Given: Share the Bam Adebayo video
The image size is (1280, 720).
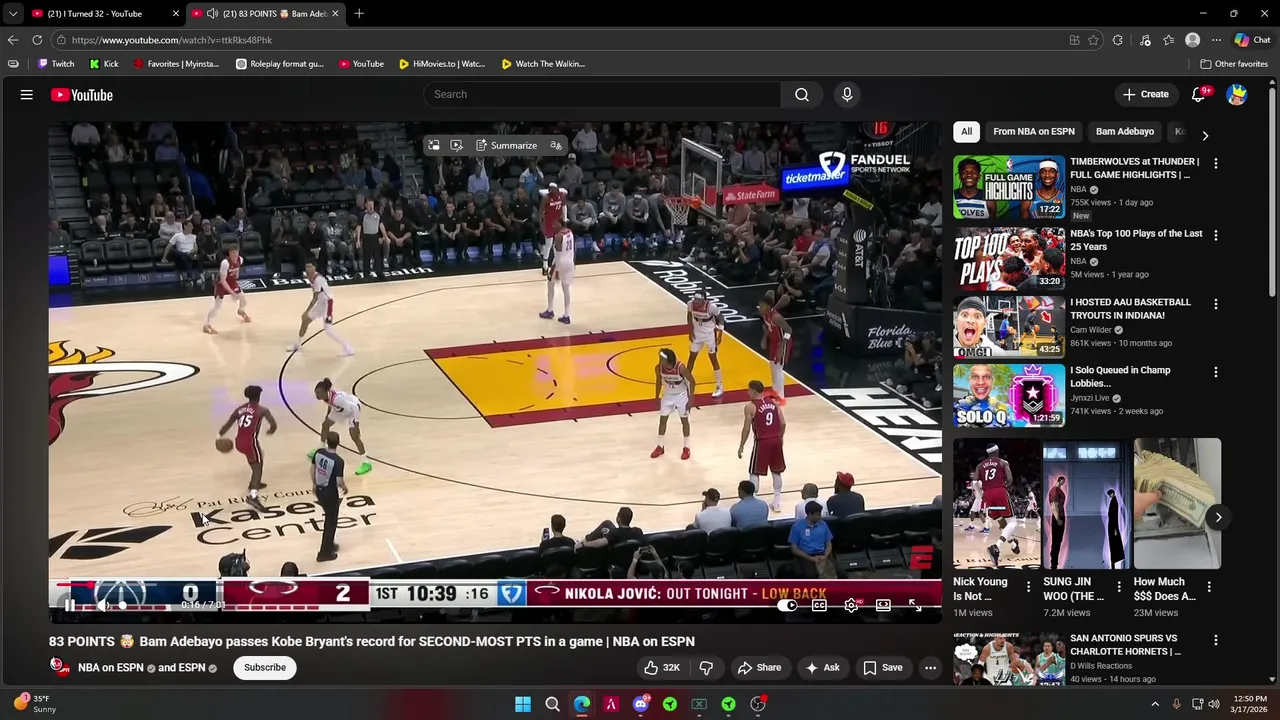Looking at the screenshot, I should 759,667.
